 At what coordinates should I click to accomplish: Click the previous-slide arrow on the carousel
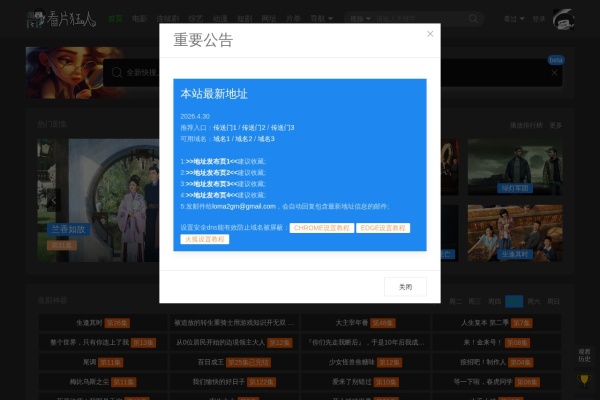[54, 200]
